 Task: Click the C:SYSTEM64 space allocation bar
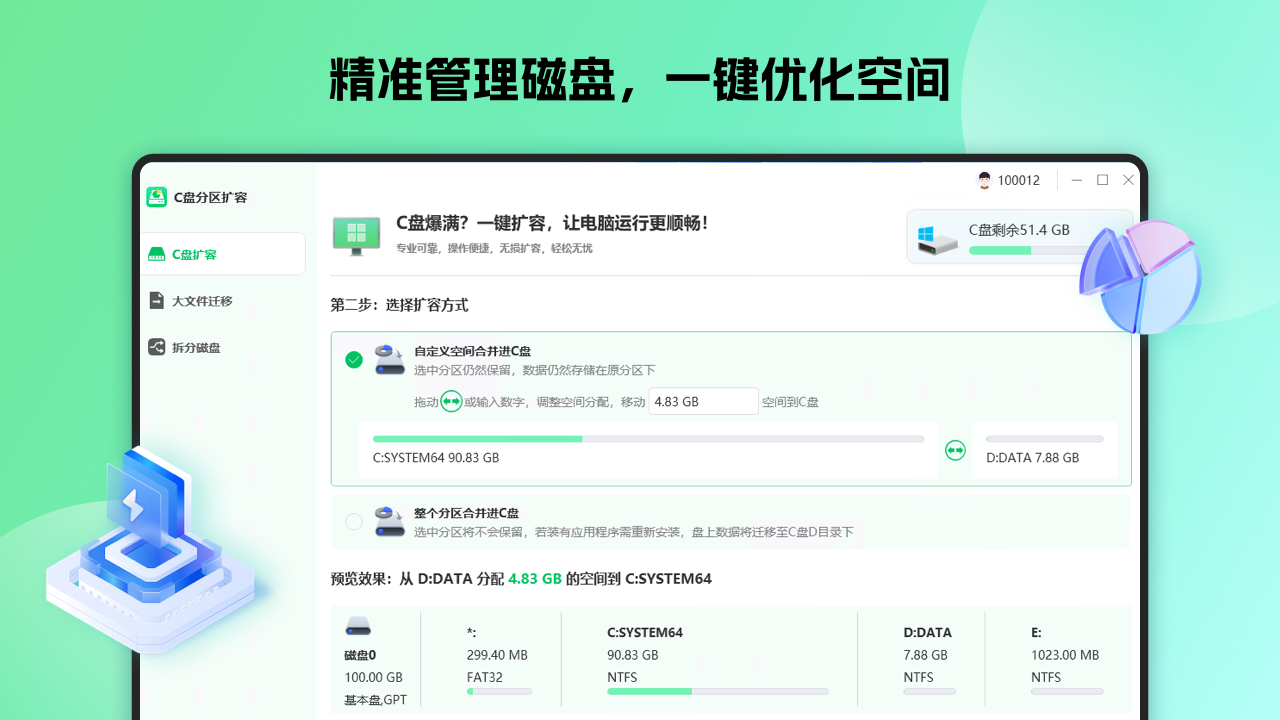648,438
